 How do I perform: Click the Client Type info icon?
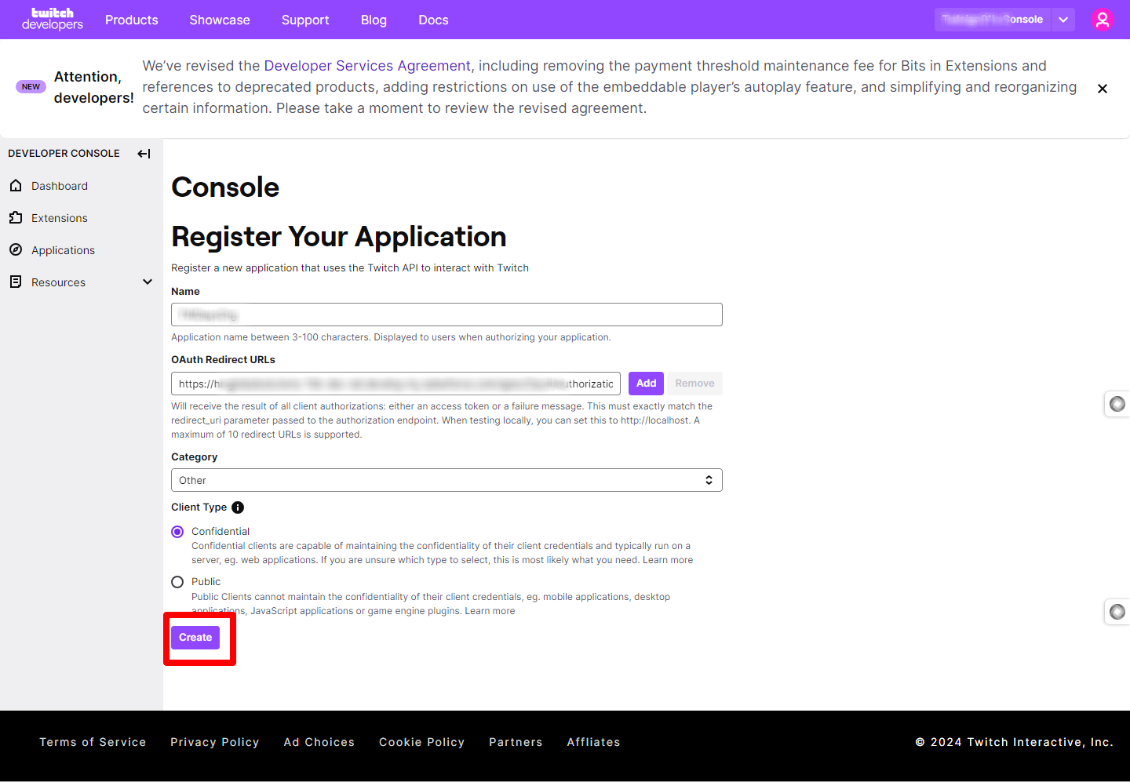[x=238, y=507]
